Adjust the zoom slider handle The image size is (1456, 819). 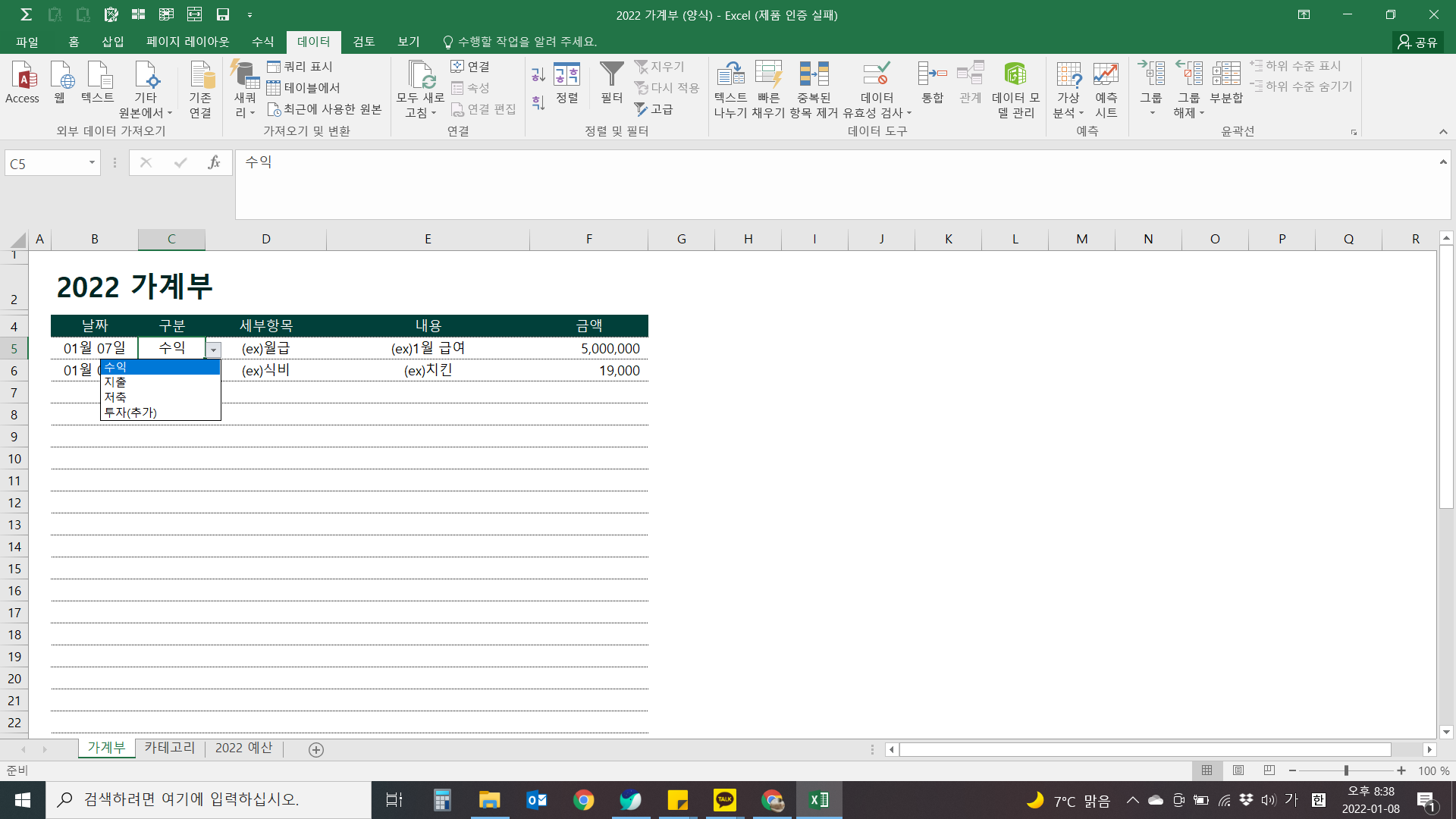(1346, 770)
